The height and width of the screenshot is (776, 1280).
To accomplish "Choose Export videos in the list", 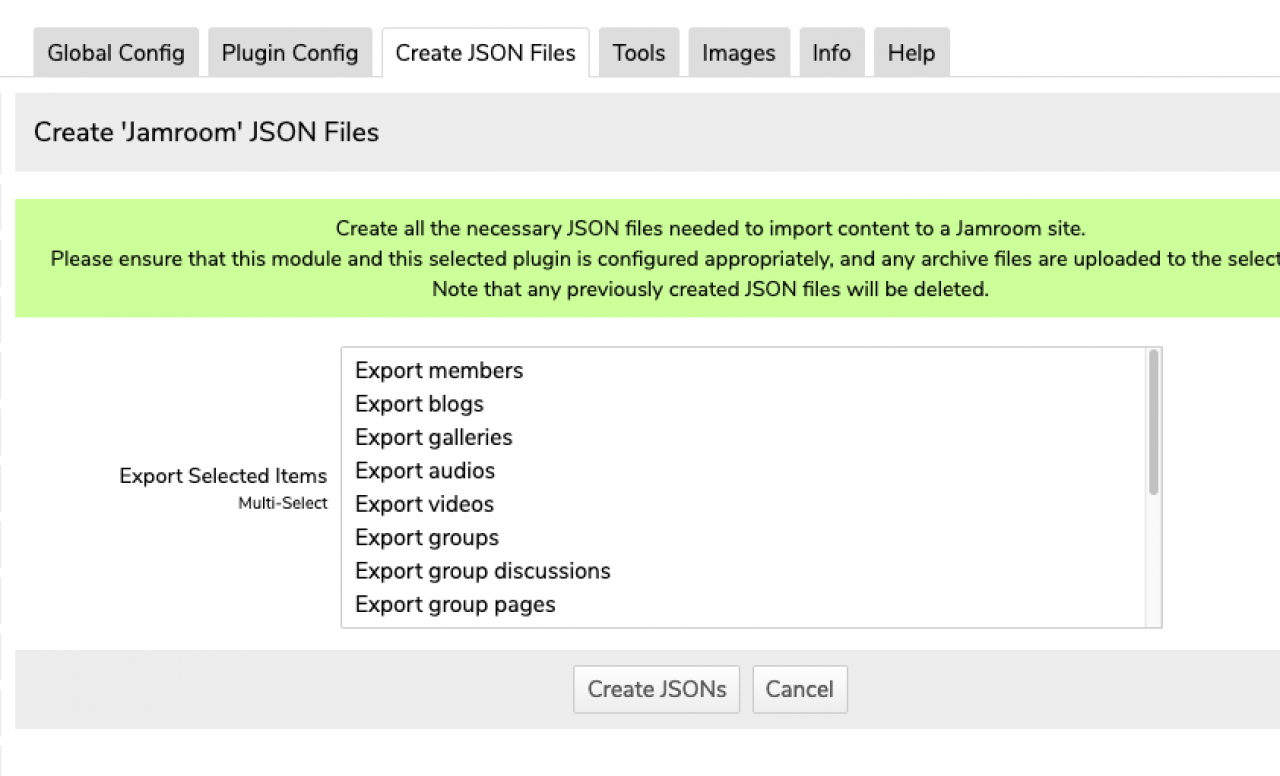I will pos(424,504).
